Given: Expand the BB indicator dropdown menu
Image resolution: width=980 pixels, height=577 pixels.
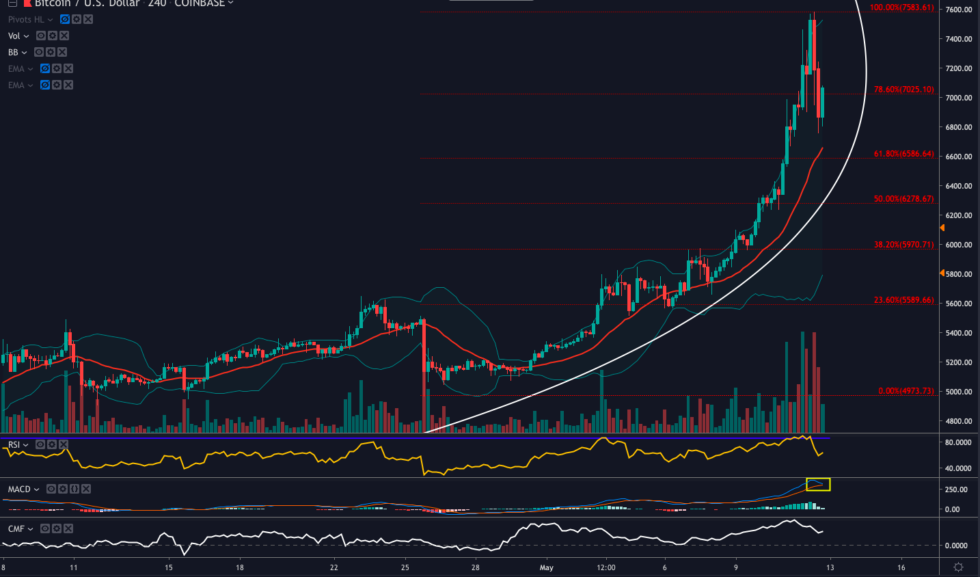Looking at the screenshot, I should pyautogui.click(x=24, y=52).
